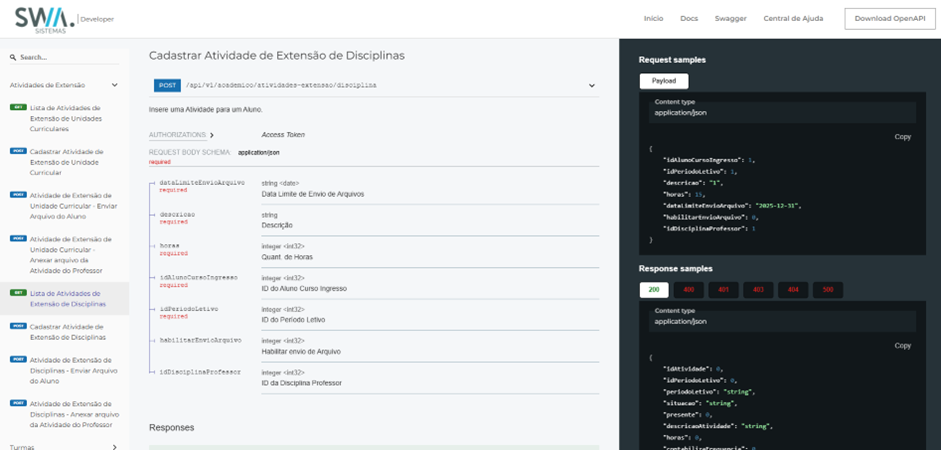
Task: Select the 500 response tab
Action: [828, 290]
